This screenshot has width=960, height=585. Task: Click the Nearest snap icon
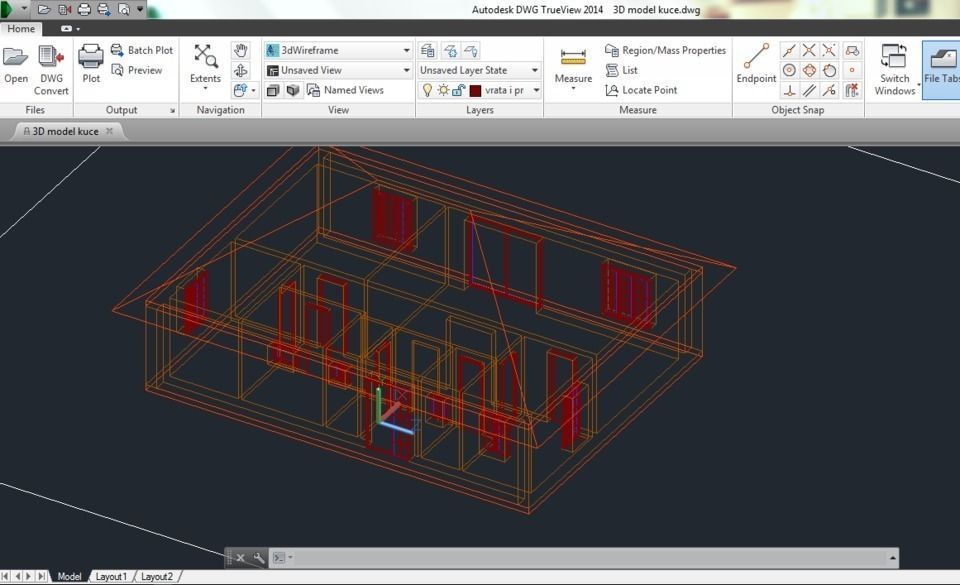point(829,91)
